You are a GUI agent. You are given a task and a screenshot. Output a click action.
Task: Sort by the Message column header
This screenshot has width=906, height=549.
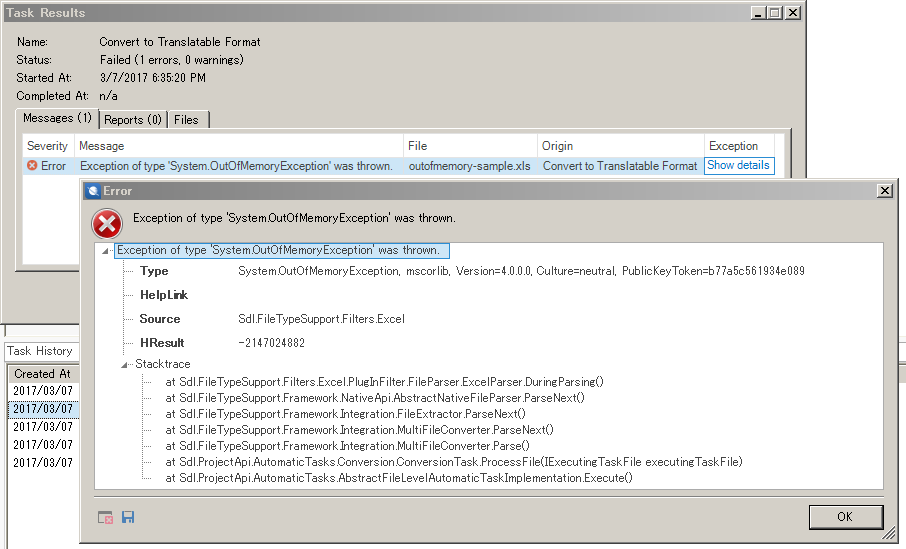(x=239, y=146)
